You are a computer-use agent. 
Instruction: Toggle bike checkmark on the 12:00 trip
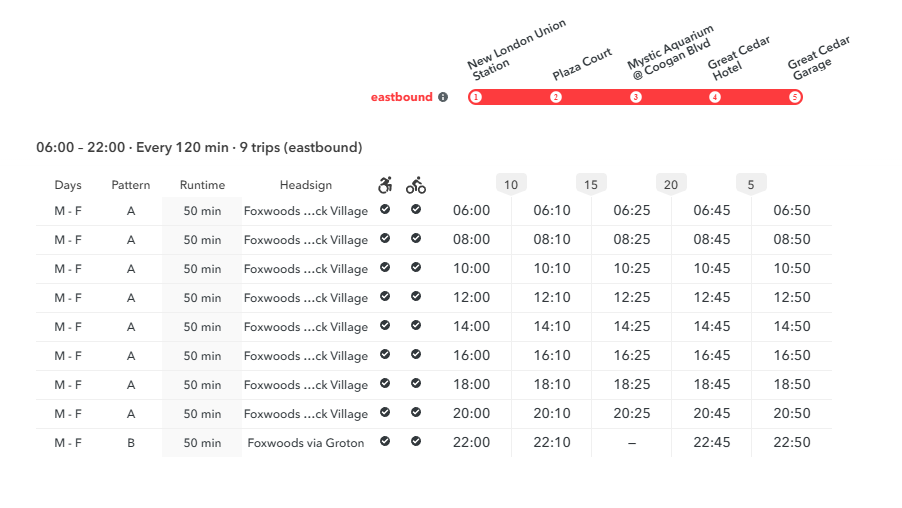coord(416,296)
